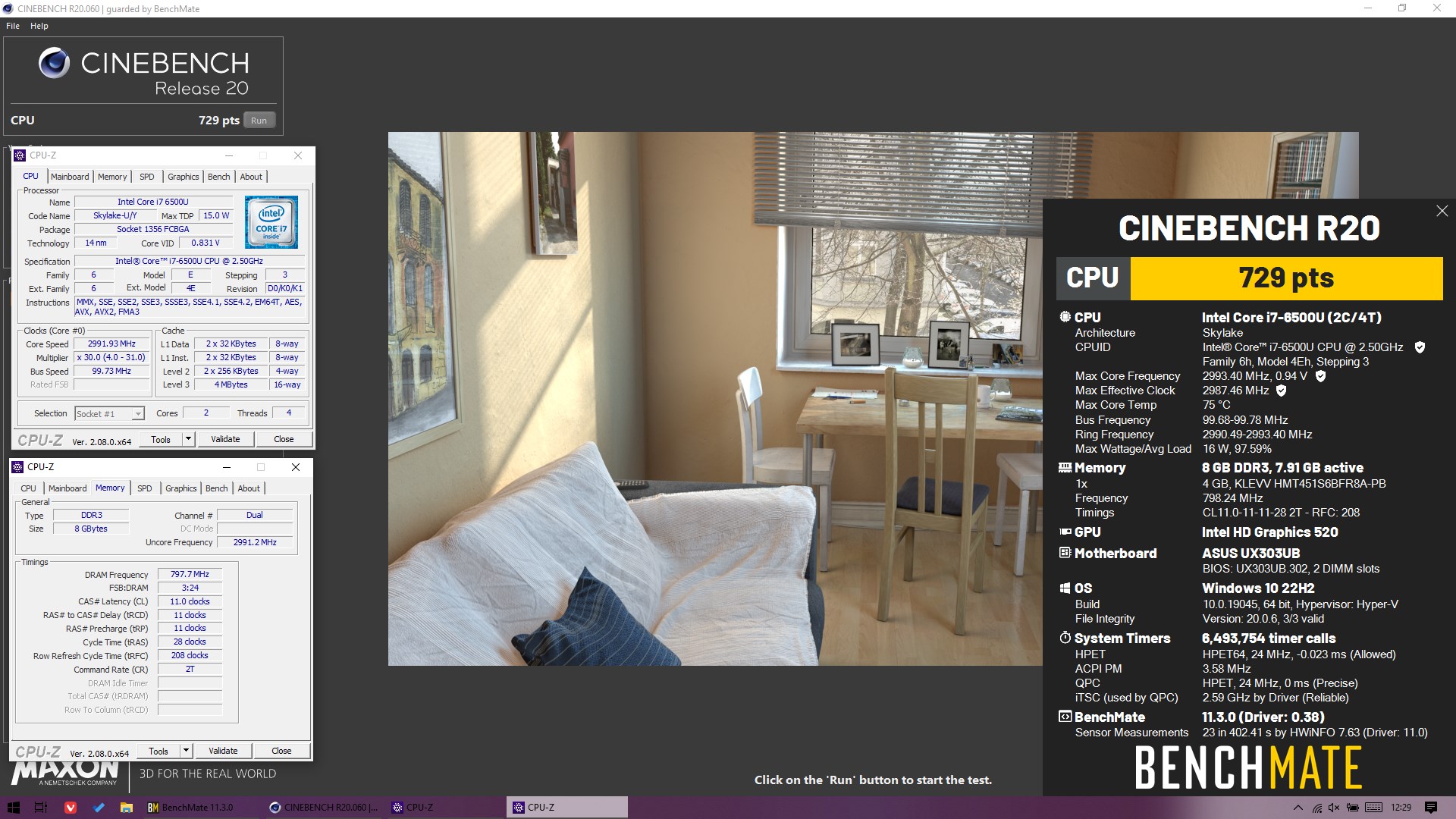This screenshot has height=819, width=1456.
Task: Click CPU-Z icon in upper window title bar
Action: 20,155
